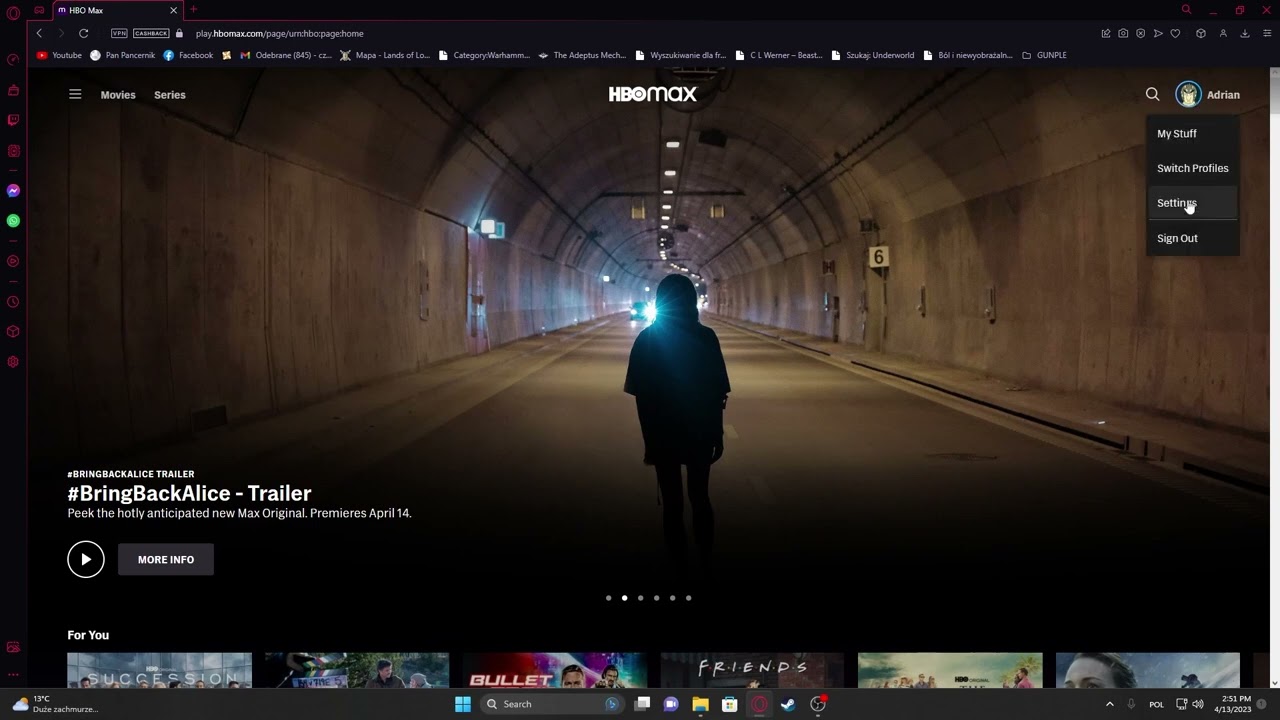The image size is (1280, 720).
Task: Go back to the previous page
Action: click(39, 33)
